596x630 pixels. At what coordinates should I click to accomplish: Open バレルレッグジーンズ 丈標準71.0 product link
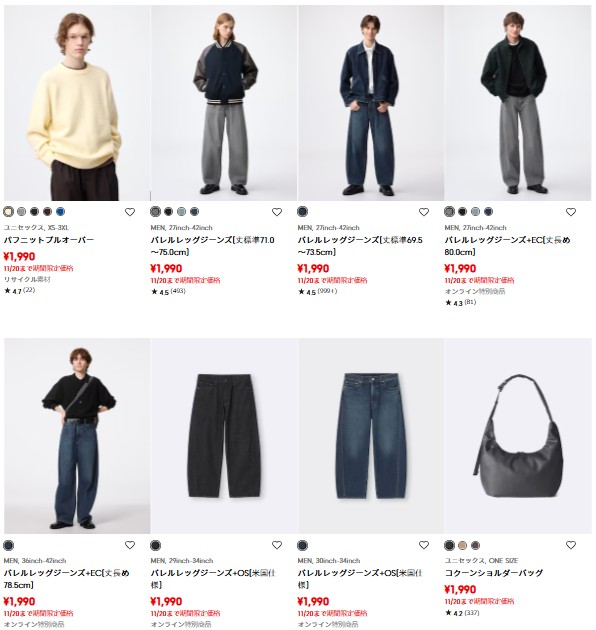tap(213, 246)
